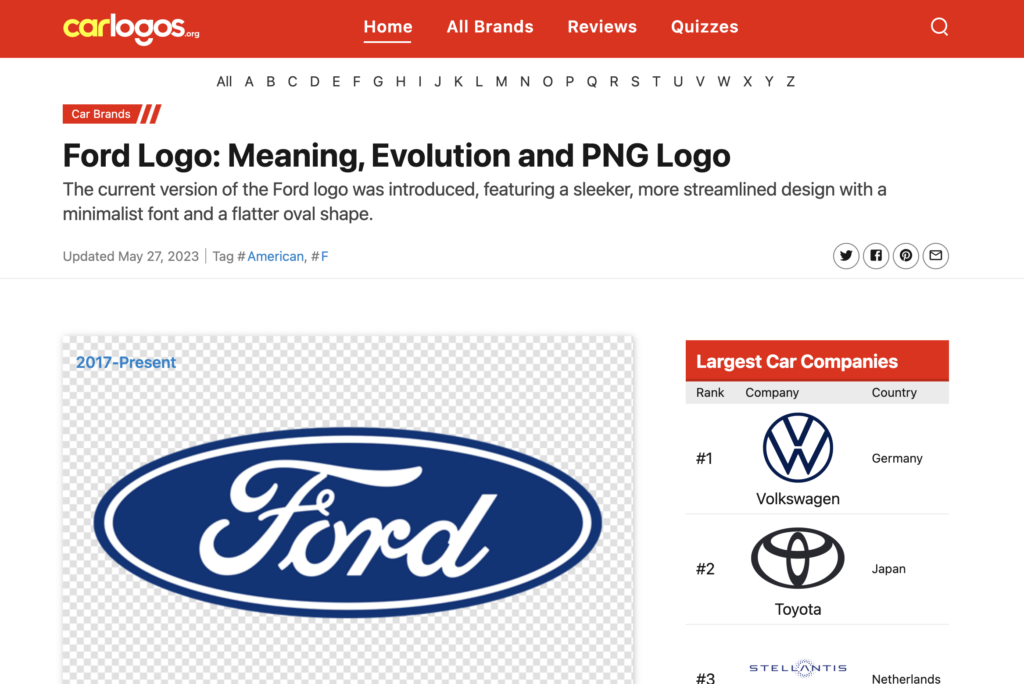Filter brands by letter T
The image size is (1024, 684).
[656, 82]
